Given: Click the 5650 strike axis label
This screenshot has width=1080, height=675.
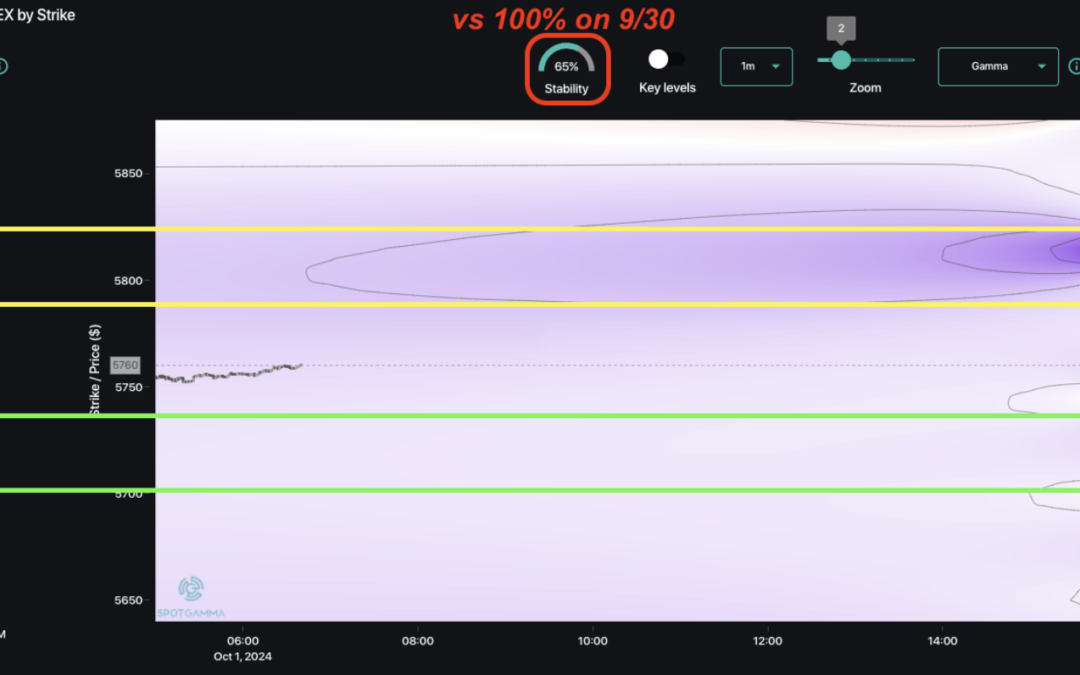Looking at the screenshot, I should 129,600.
